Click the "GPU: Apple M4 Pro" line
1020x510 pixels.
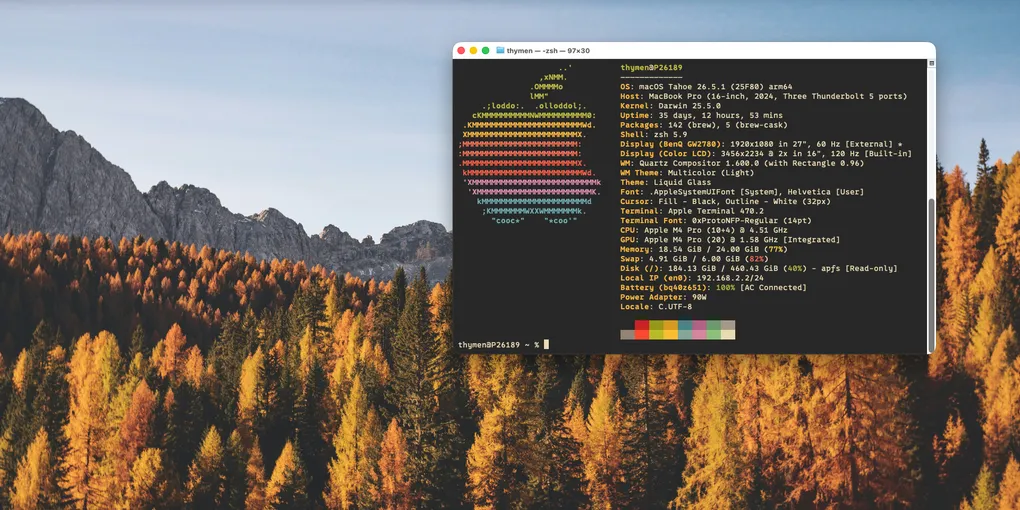[730, 239]
